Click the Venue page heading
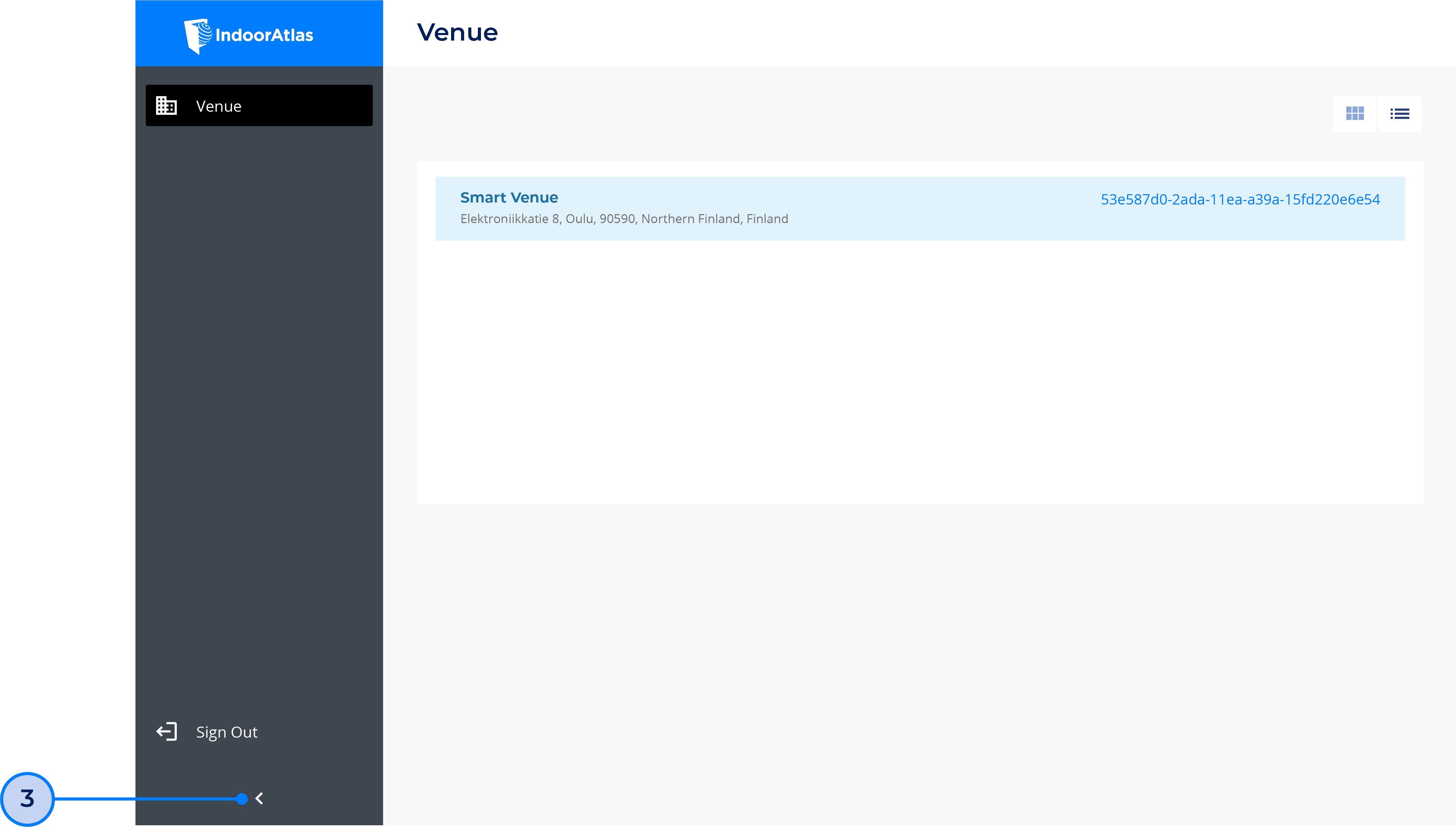Viewport: 1456px width, 827px height. [x=457, y=32]
